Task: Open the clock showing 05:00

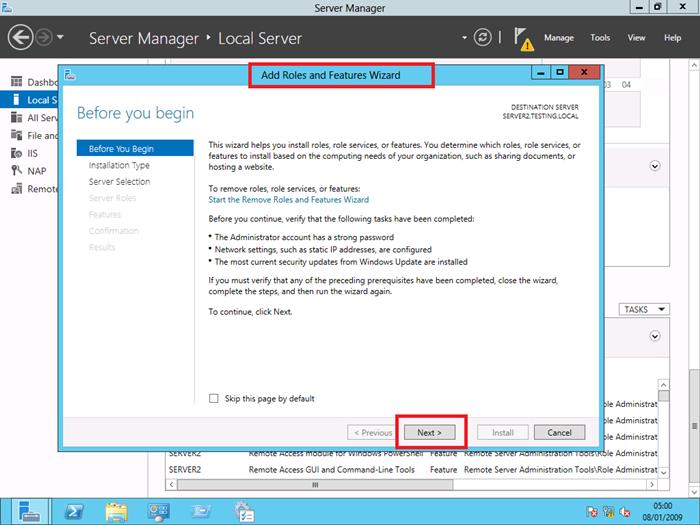Action: click(662, 512)
